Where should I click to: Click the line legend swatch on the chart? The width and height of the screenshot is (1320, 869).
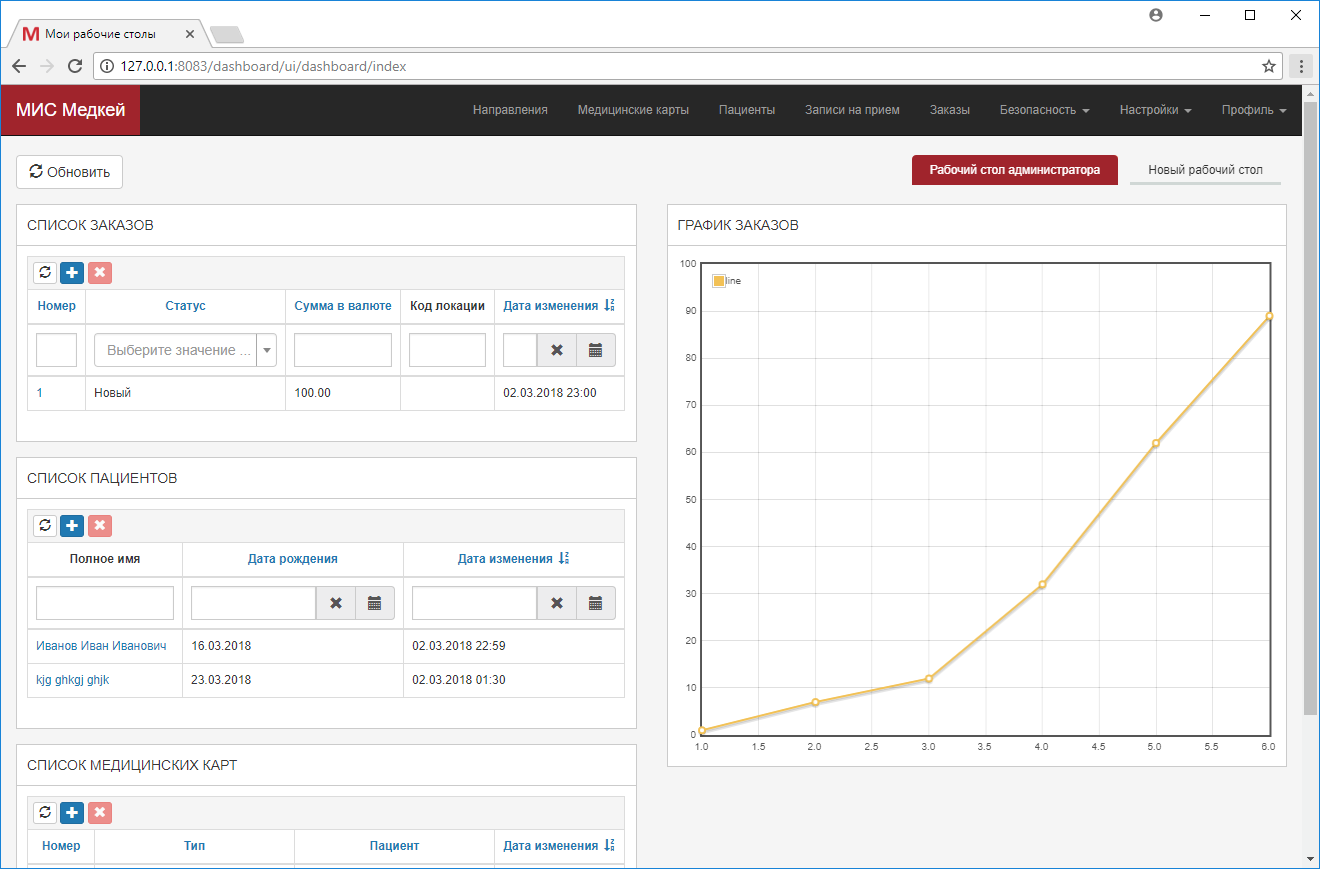(719, 280)
